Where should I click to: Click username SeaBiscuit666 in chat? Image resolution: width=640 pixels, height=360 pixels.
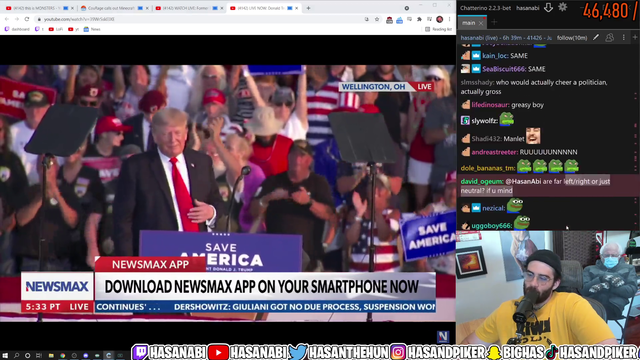tap(504, 69)
